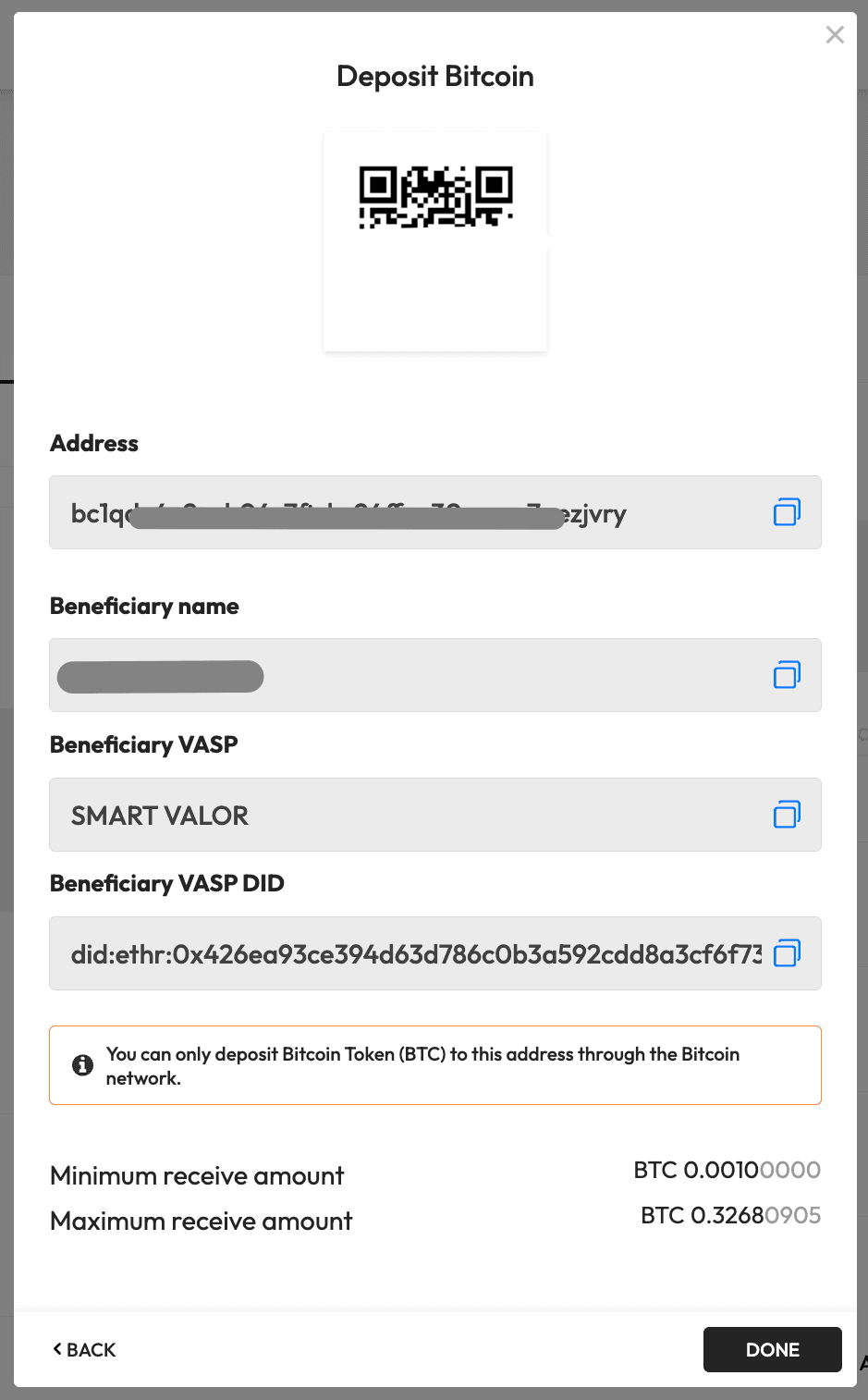Go back with the BACK button
This screenshot has width=868, height=1400.
coord(85,1350)
